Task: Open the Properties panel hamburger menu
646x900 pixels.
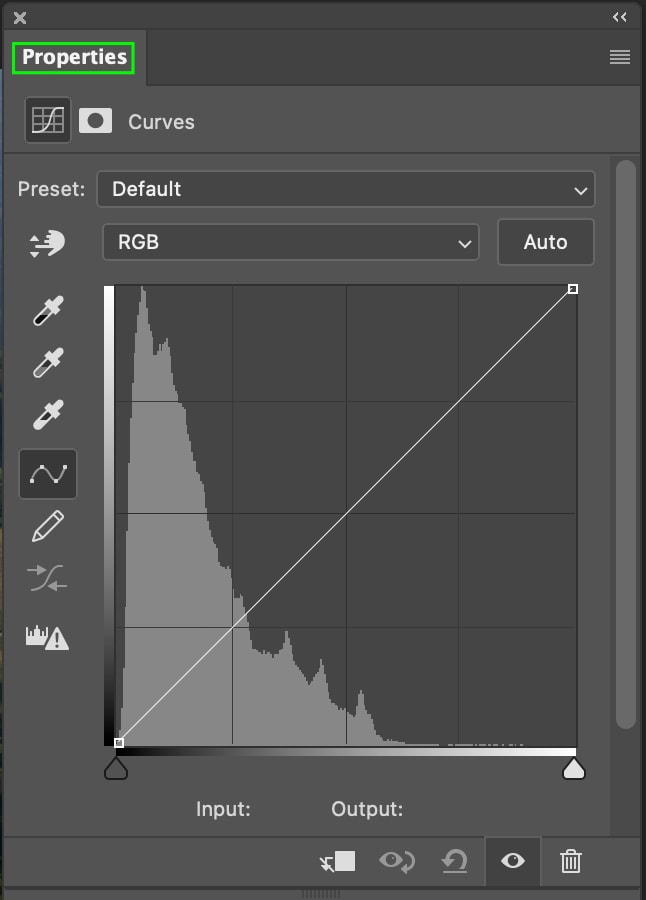Action: click(x=620, y=57)
